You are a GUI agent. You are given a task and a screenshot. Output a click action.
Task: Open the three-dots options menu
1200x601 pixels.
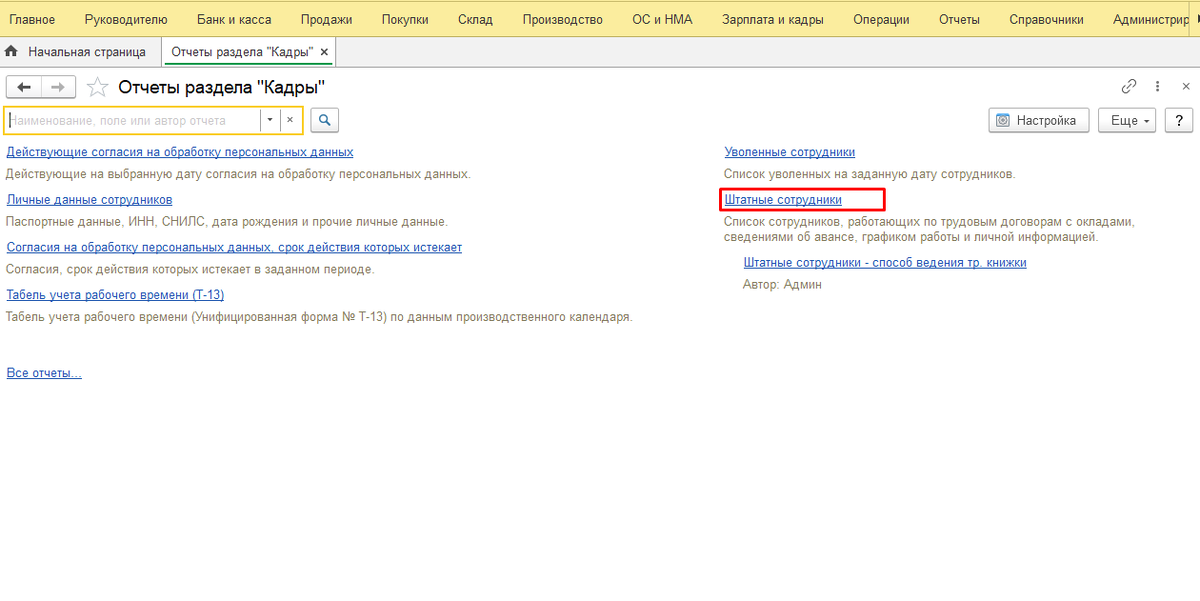1158,87
